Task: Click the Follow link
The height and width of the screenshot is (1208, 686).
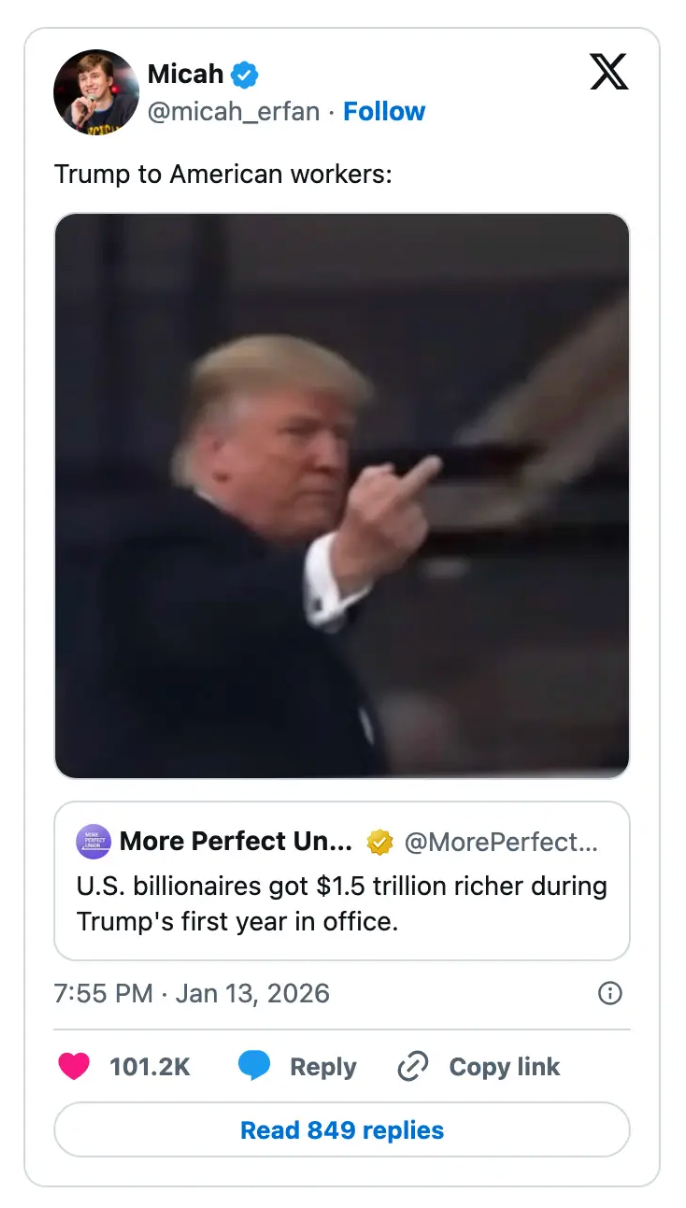Action: click(x=384, y=111)
